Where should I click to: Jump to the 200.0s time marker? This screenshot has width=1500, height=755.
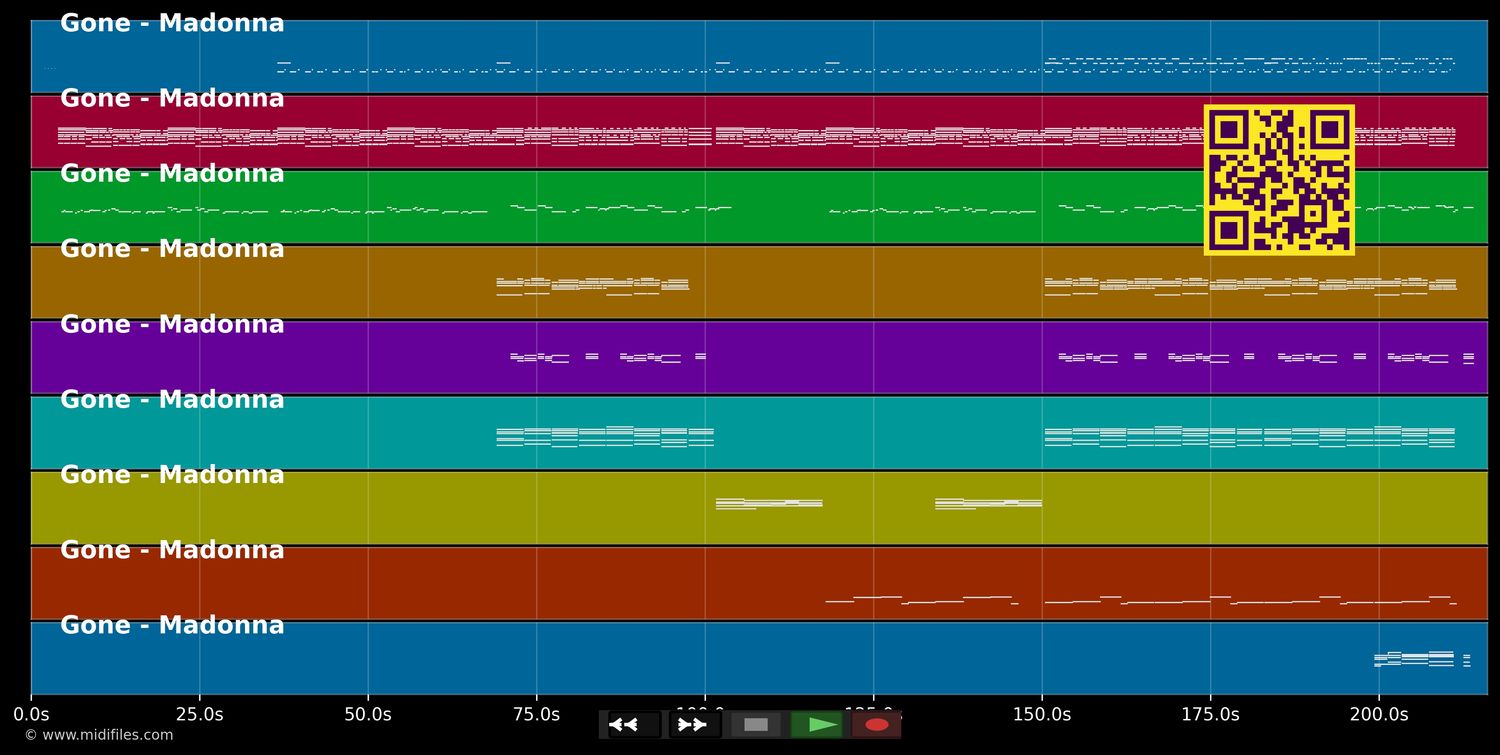point(1379,715)
